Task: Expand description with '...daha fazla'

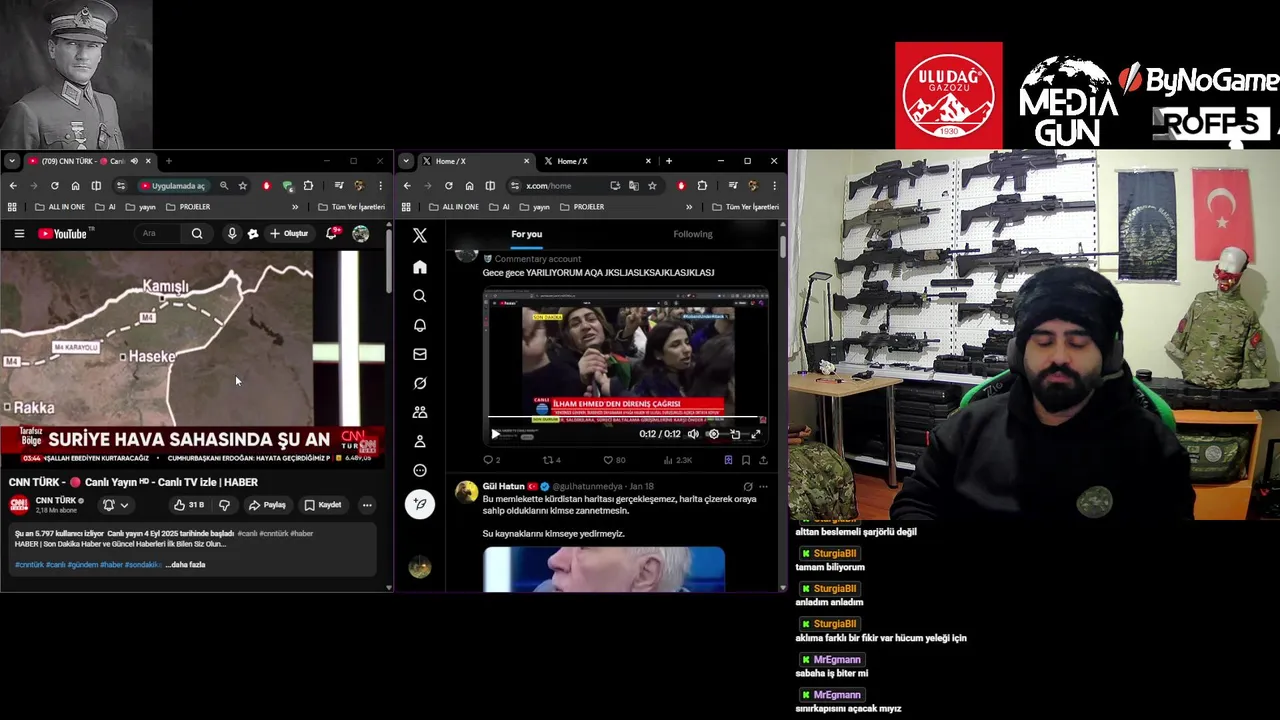Action: coord(185,565)
